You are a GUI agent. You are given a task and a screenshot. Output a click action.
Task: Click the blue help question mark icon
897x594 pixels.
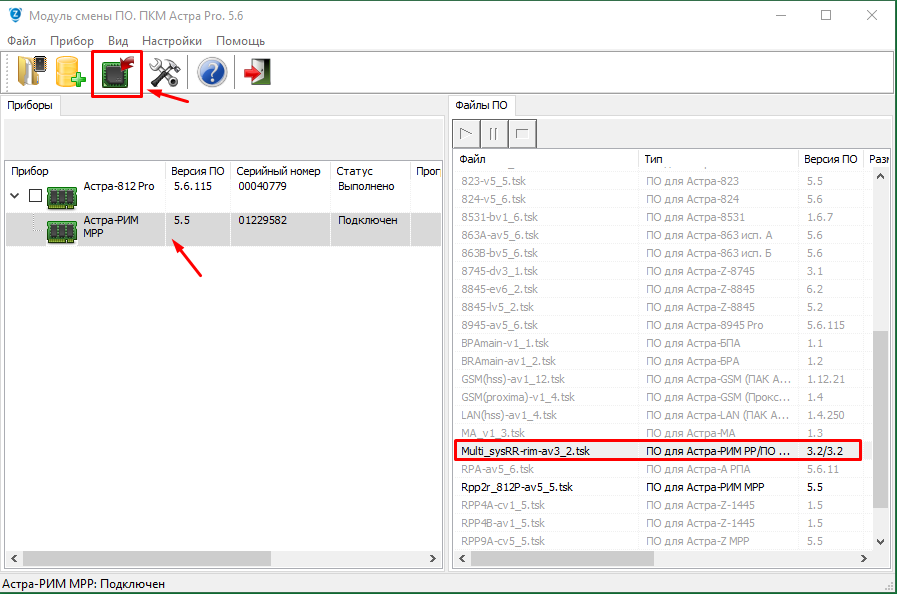[x=212, y=73]
